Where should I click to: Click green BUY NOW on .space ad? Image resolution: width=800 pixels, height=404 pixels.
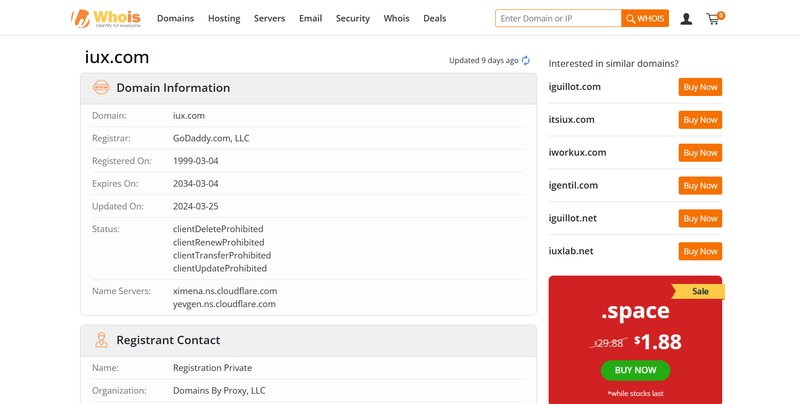(635, 370)
